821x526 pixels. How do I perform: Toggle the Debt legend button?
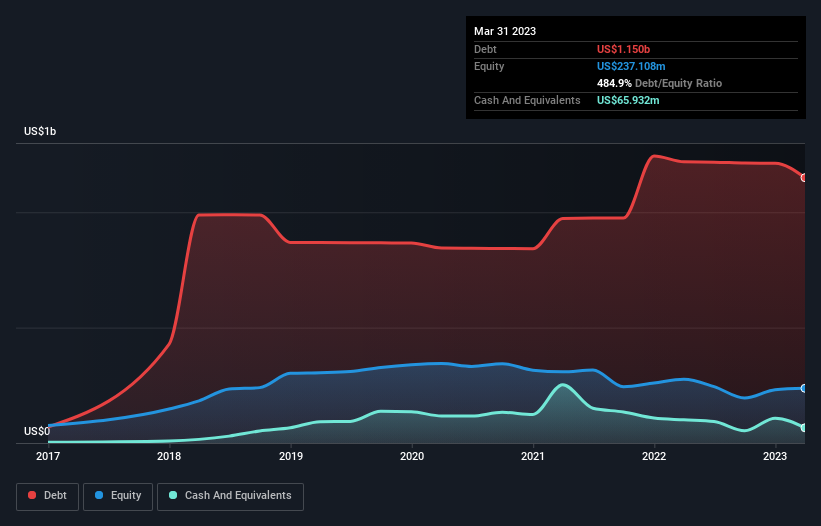[47, 496]
